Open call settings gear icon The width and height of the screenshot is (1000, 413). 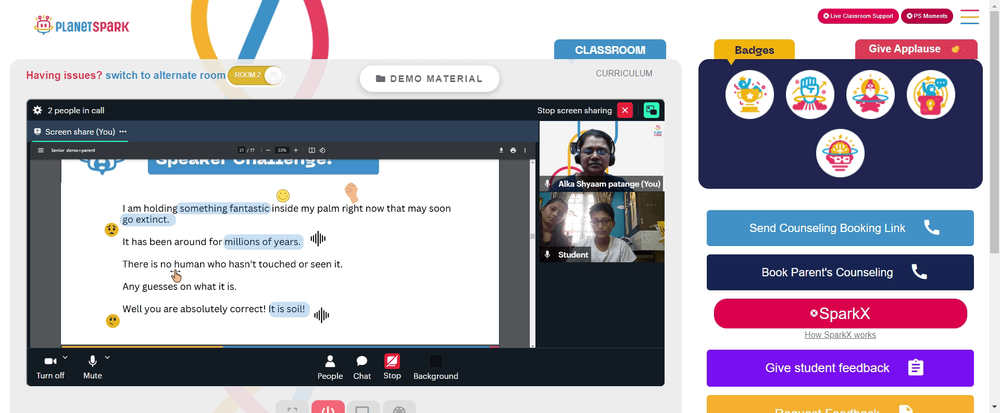click(x=38, y=110)
